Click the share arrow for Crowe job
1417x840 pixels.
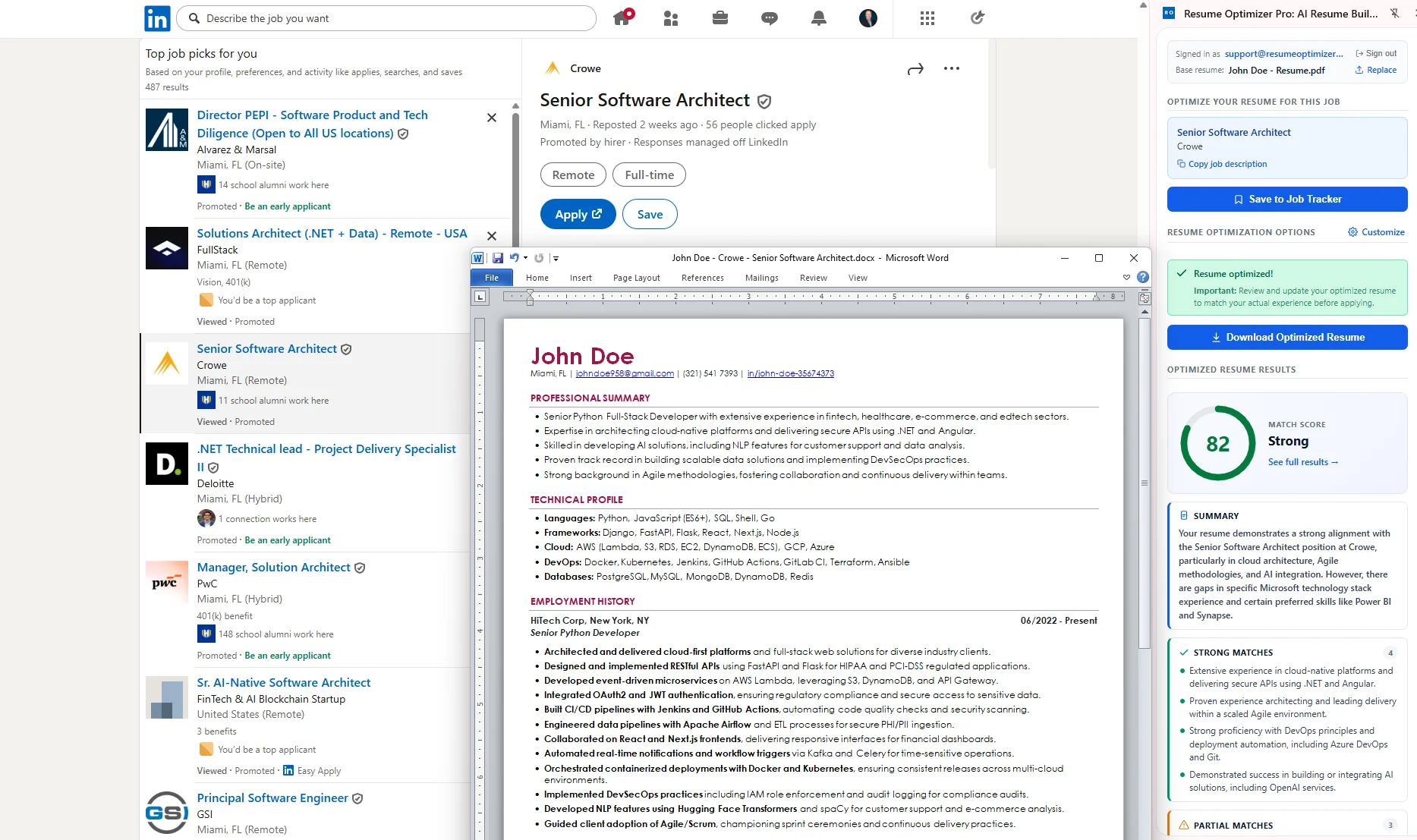pos(915,69)
